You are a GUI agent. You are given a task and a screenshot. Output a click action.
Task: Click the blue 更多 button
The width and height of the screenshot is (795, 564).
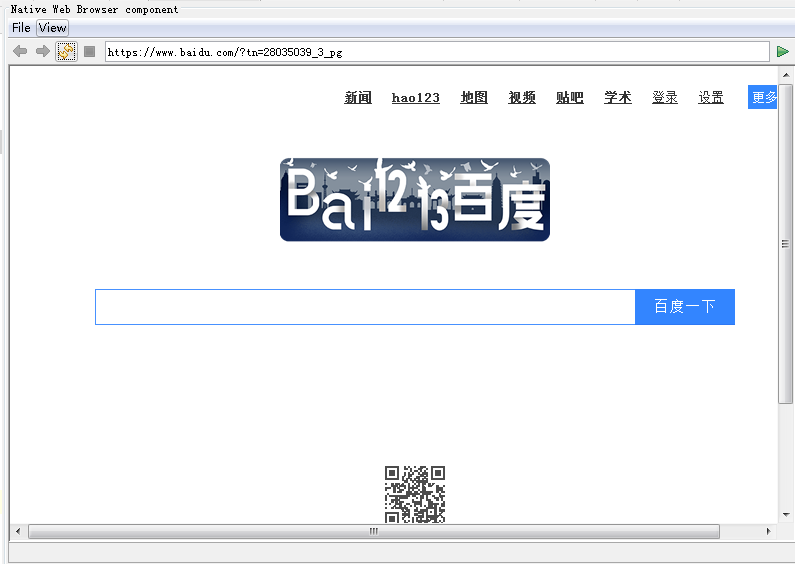763,97
